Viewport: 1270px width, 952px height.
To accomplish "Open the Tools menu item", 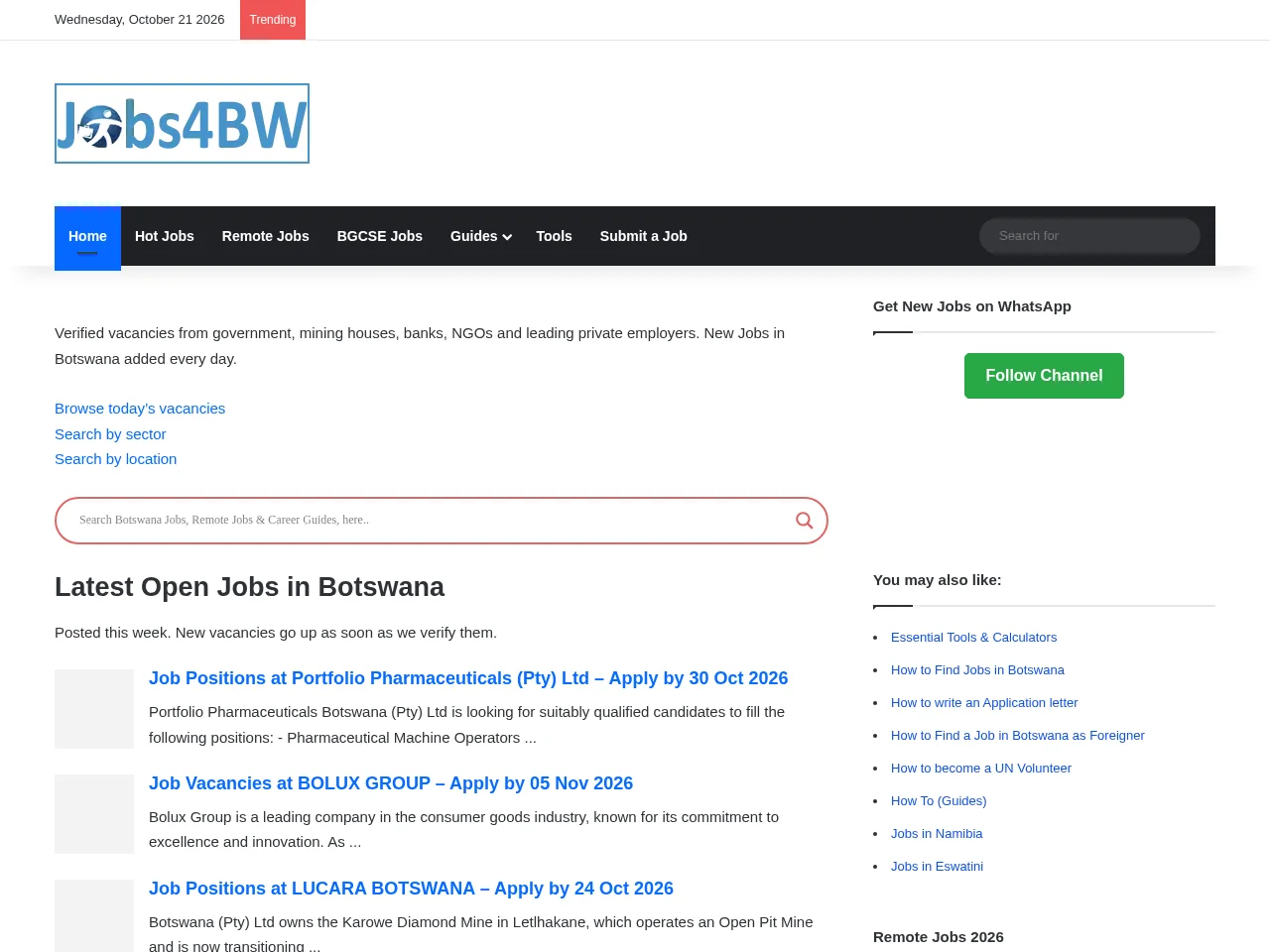I will point(554,236).
